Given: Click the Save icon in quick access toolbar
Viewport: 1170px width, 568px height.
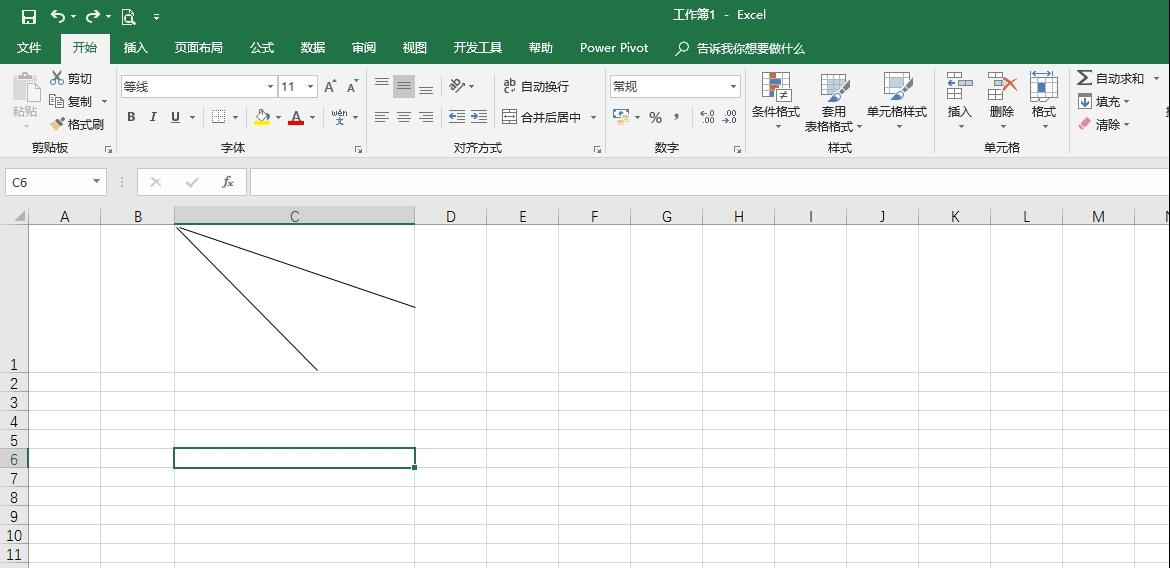Looking at the screenshot, I should pyautogui.click(x=29, y=16).
